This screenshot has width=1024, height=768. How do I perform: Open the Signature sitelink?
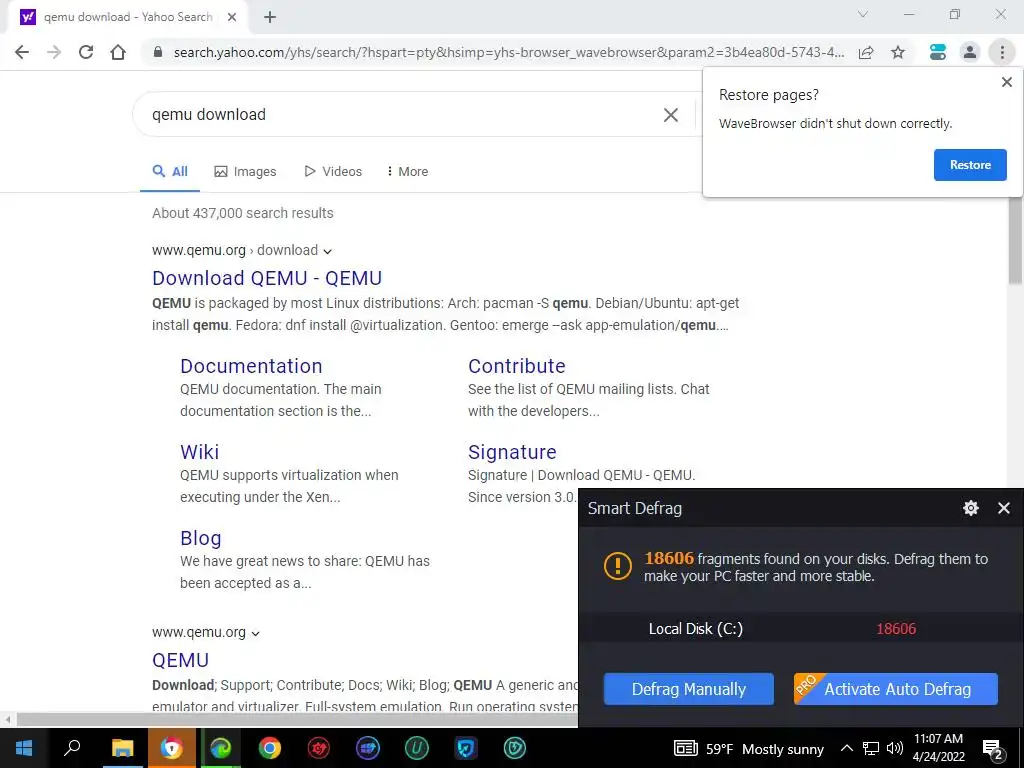click(x=512, y=452)
